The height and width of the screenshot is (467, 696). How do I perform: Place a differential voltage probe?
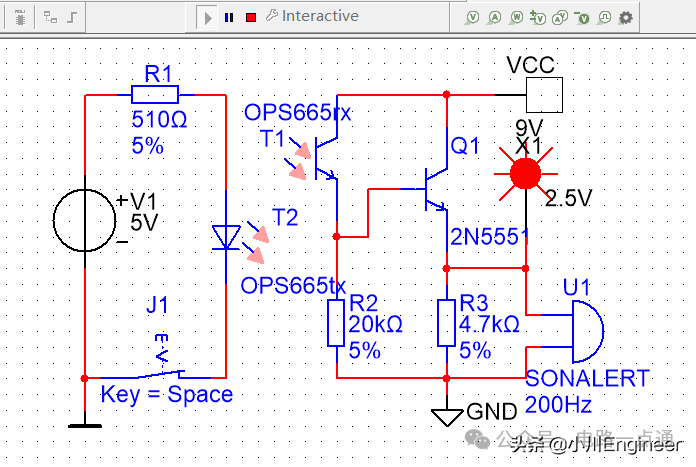[538, 18]
